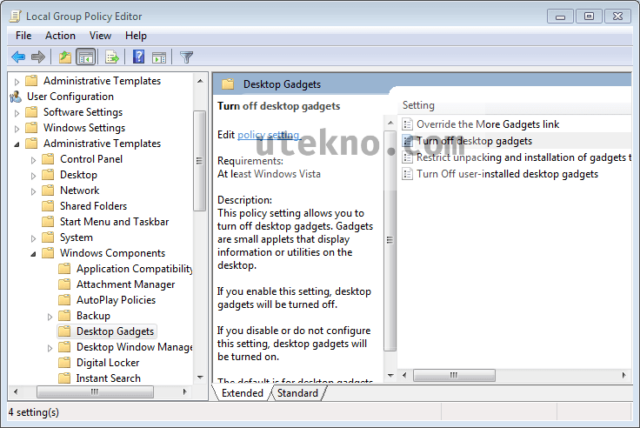
Task: Expand the Desktop tree node
Action: pyautogui.click(x=33, y=175)
